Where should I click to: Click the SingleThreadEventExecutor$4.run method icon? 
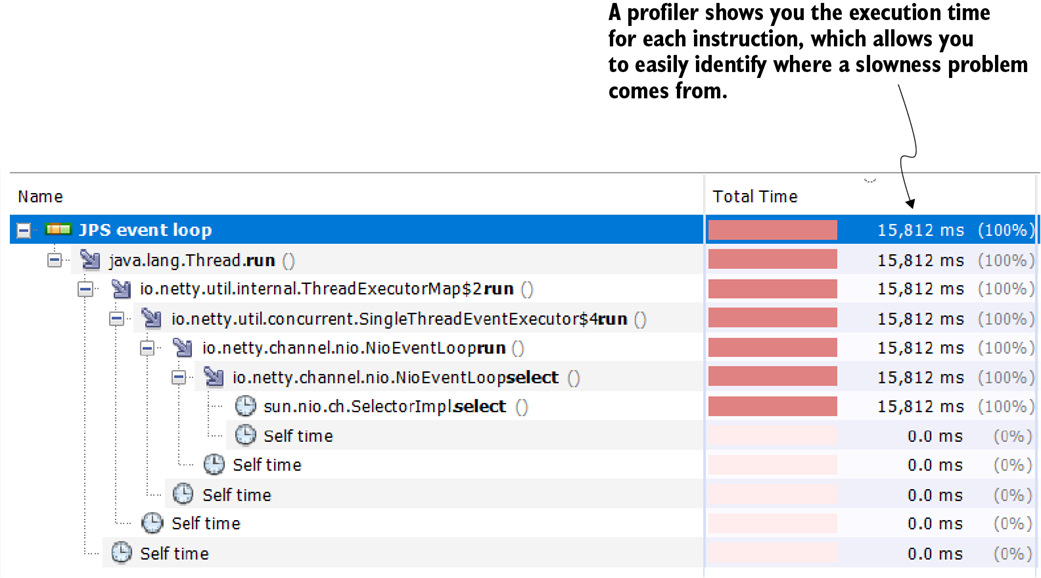coord(152,320)
